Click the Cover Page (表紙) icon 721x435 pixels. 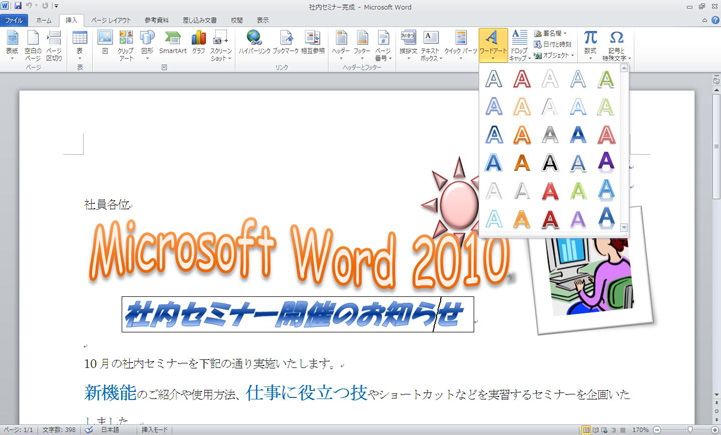pyautogui.click(x=12, y=45)
